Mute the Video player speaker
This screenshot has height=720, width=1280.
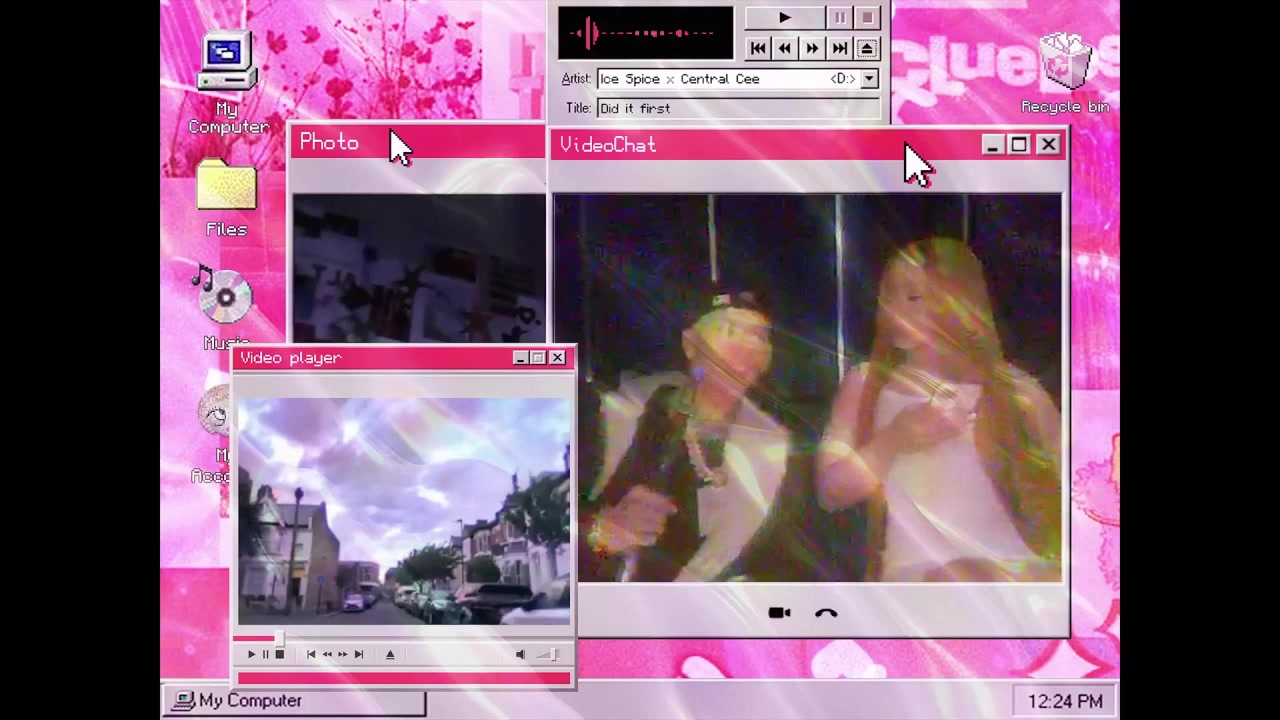[520, 654]
